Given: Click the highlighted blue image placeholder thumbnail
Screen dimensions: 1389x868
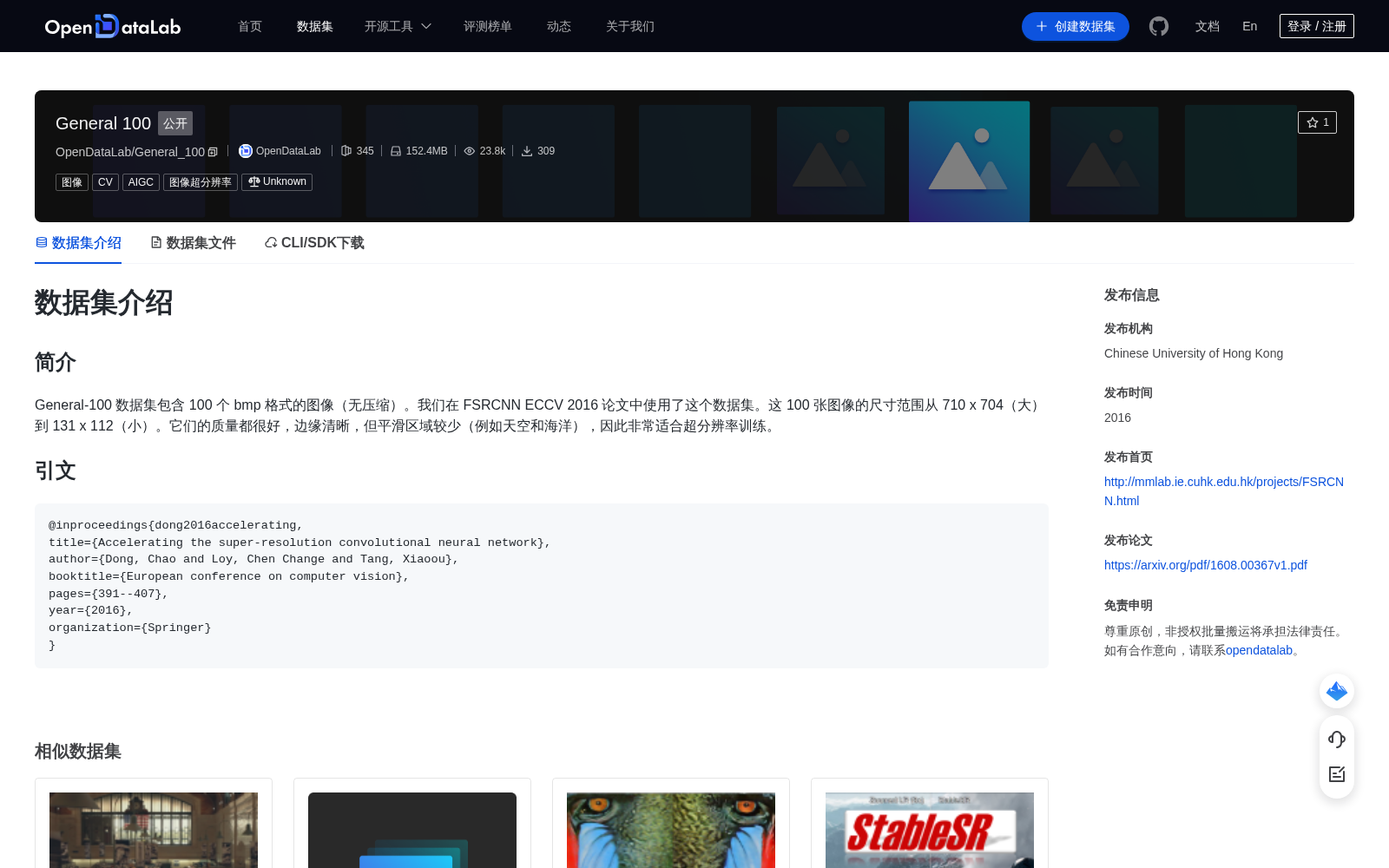Looking at the screenshot, I should [x=970, y=161].
